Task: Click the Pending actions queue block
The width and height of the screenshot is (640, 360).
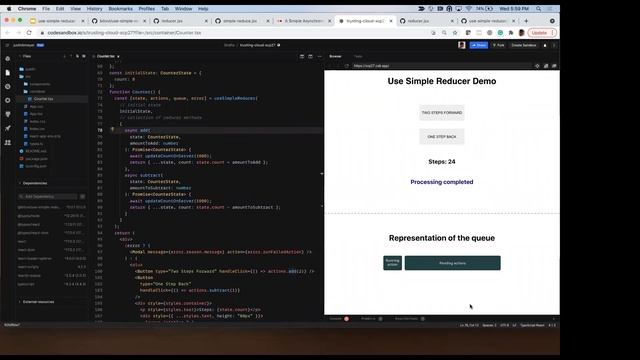Action: pyautogui.click(x=453, y=263)
